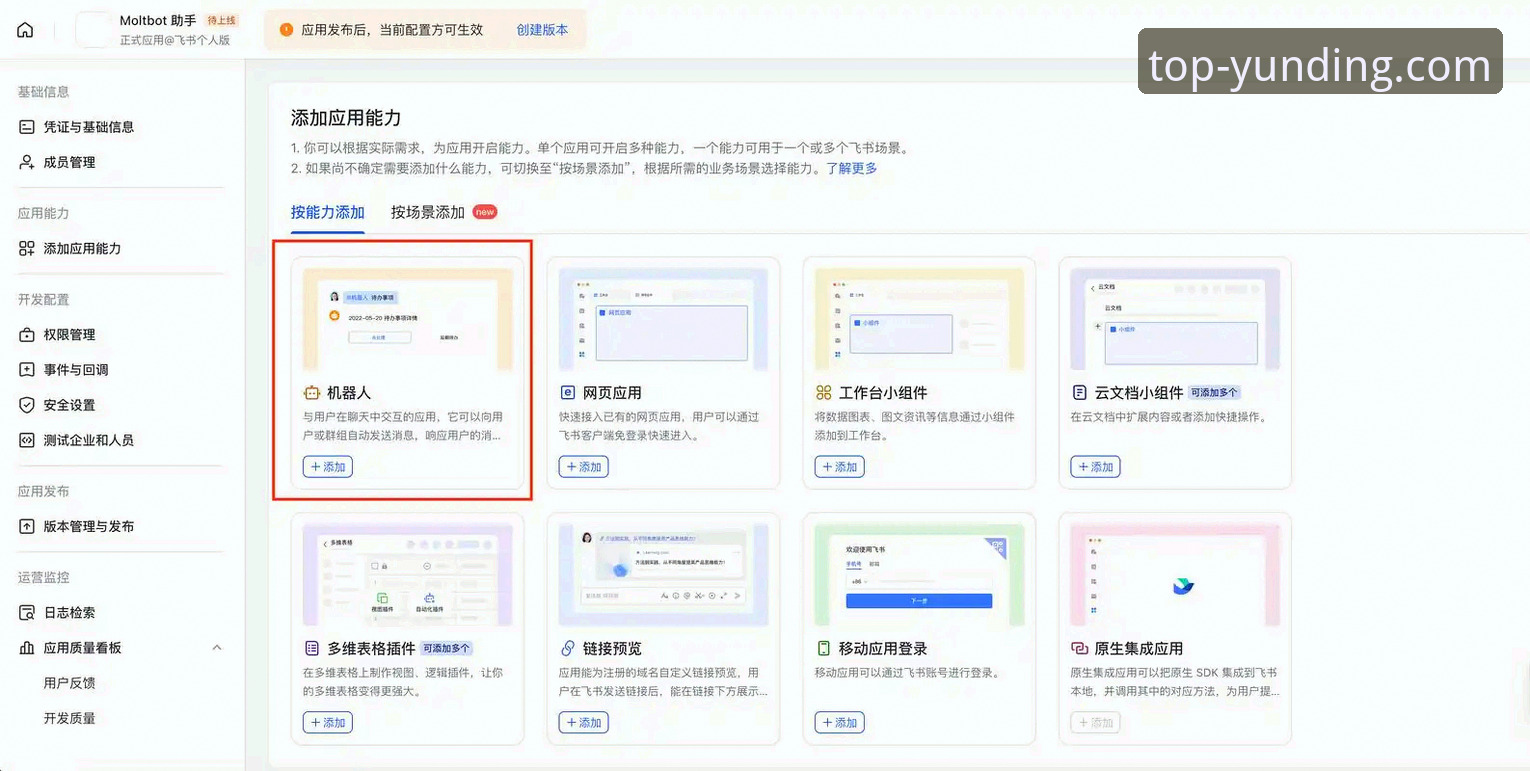Add the 工作台小组件 capability

840,467
